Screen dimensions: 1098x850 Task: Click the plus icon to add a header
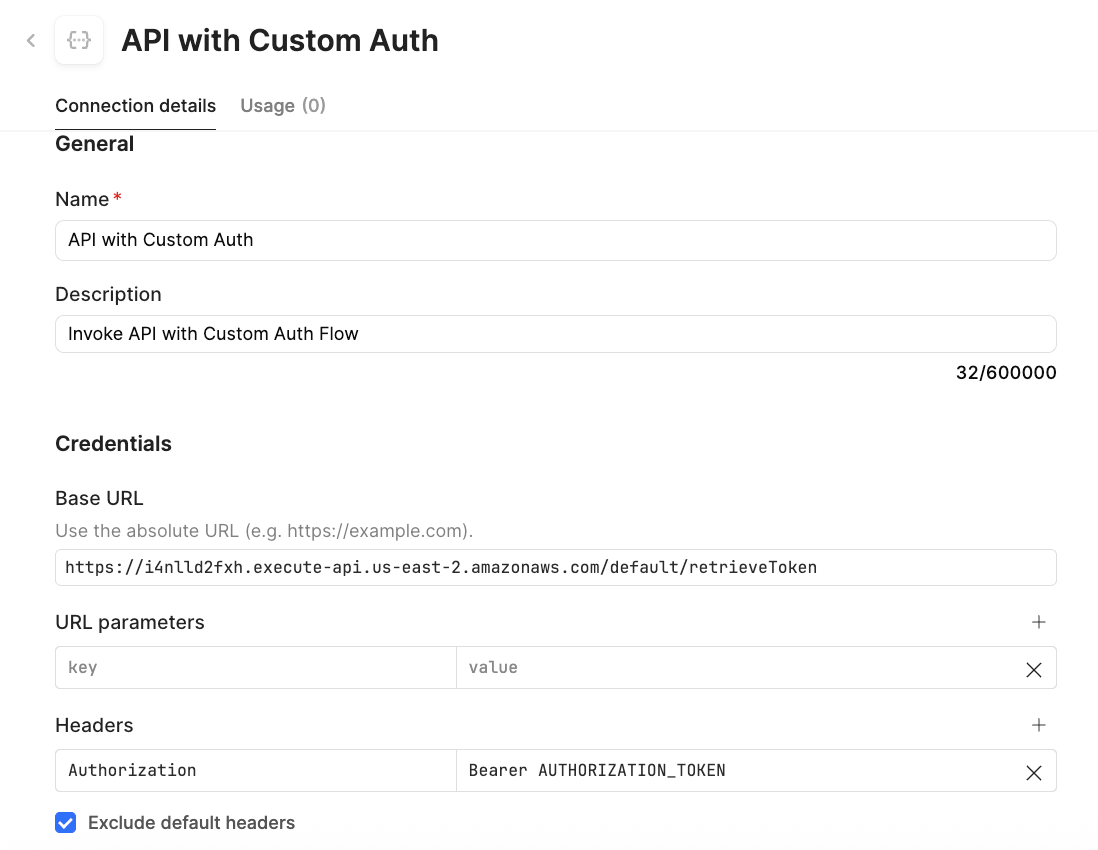pos(1039,725)
